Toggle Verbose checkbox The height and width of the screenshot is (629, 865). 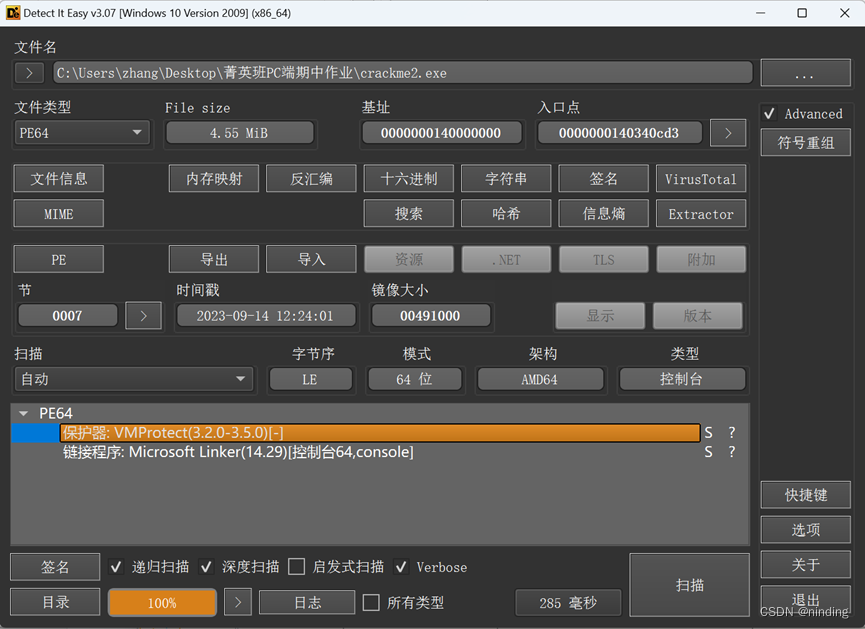tap(401, 567)
